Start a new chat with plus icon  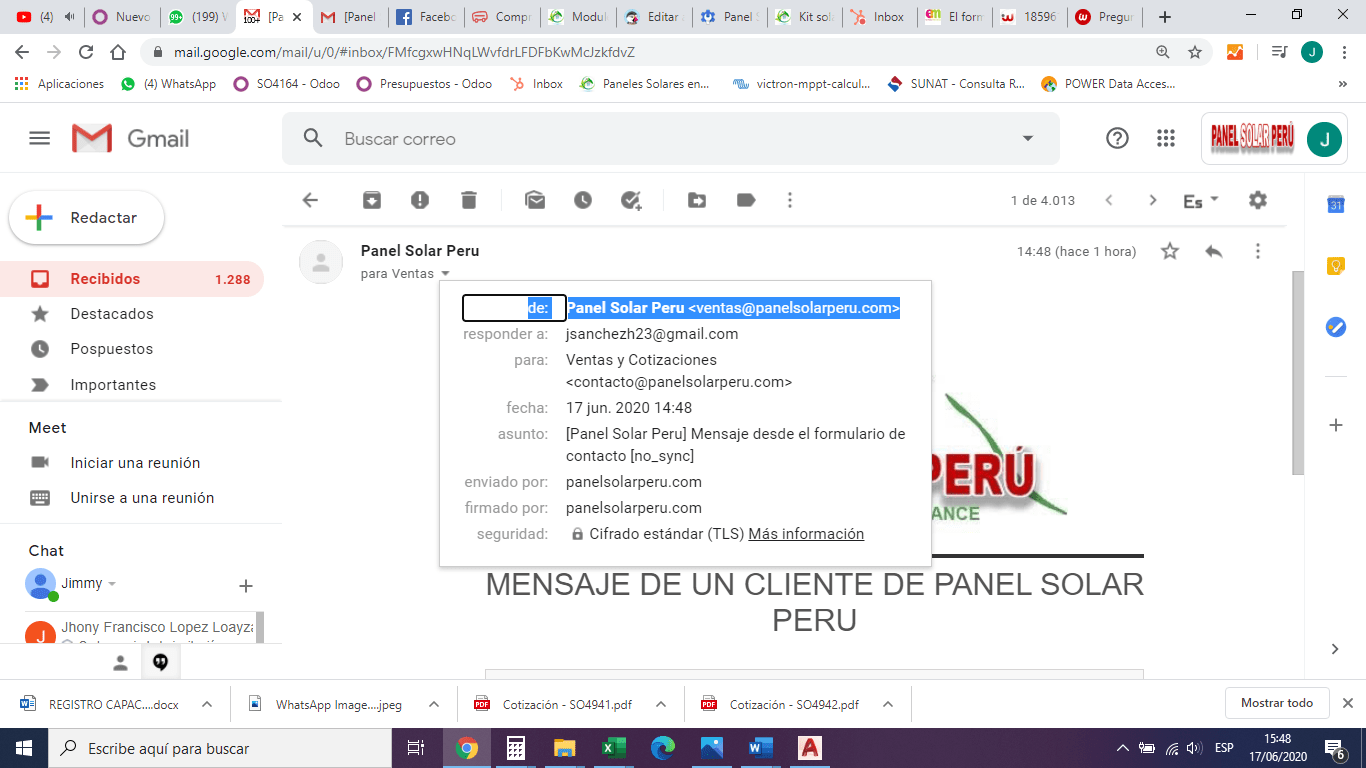246,586
